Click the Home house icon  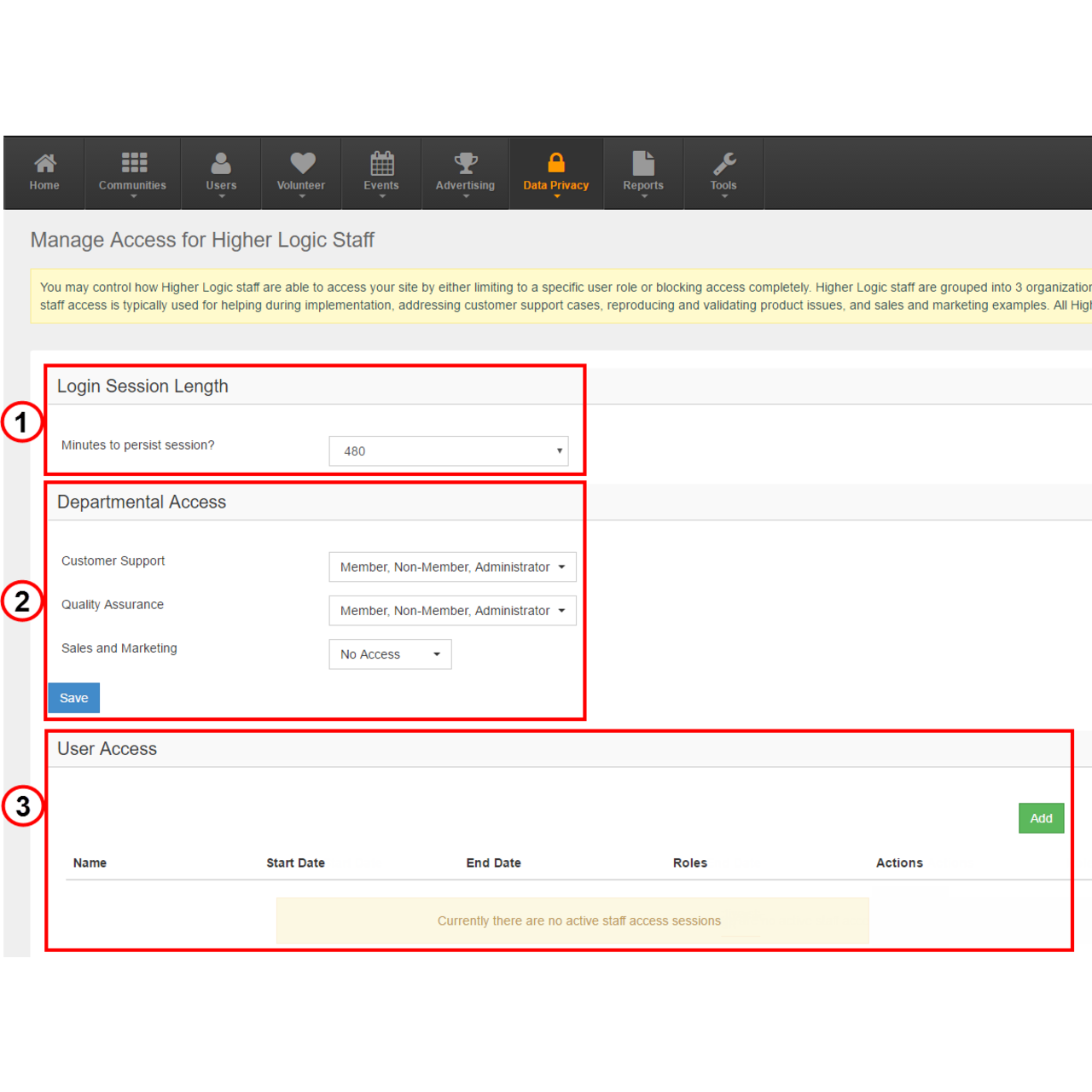44,163
